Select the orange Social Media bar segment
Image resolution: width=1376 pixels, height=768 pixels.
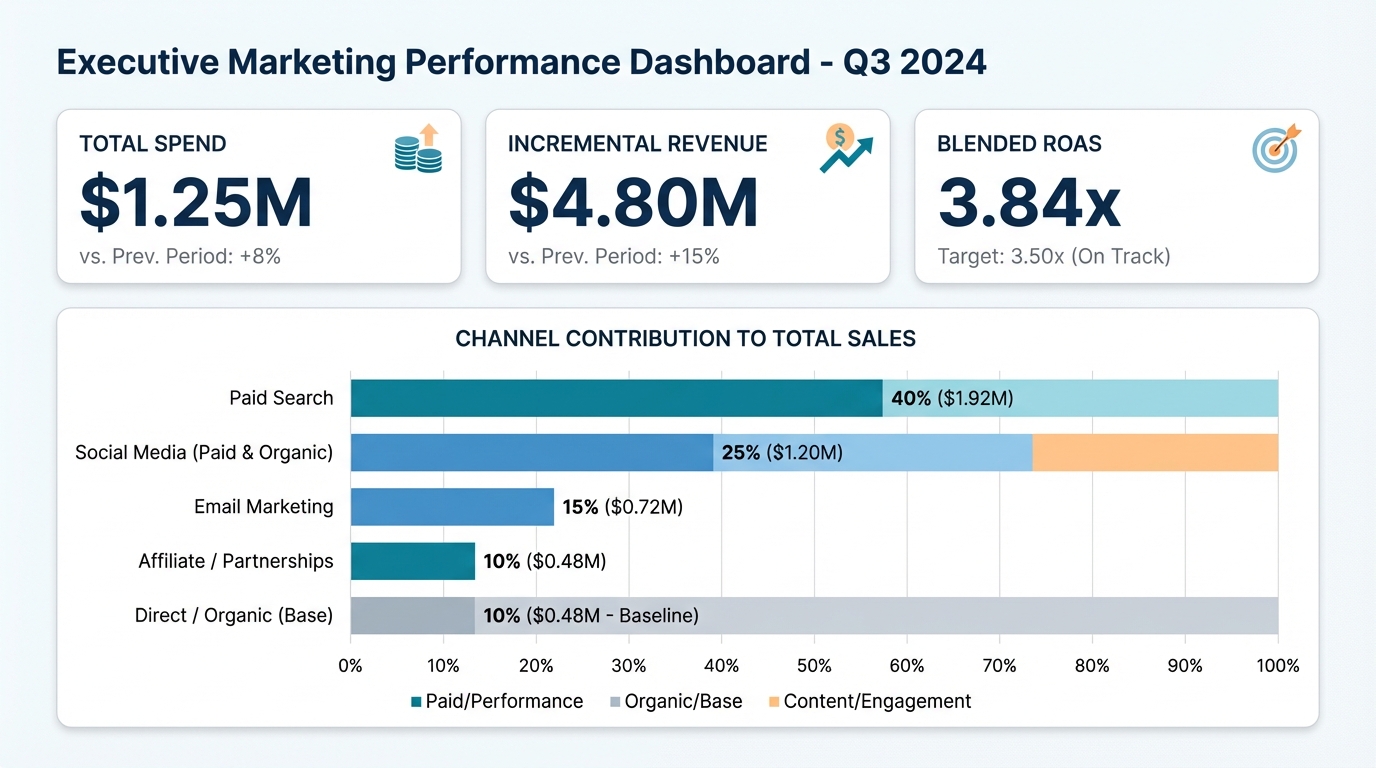1155,452
